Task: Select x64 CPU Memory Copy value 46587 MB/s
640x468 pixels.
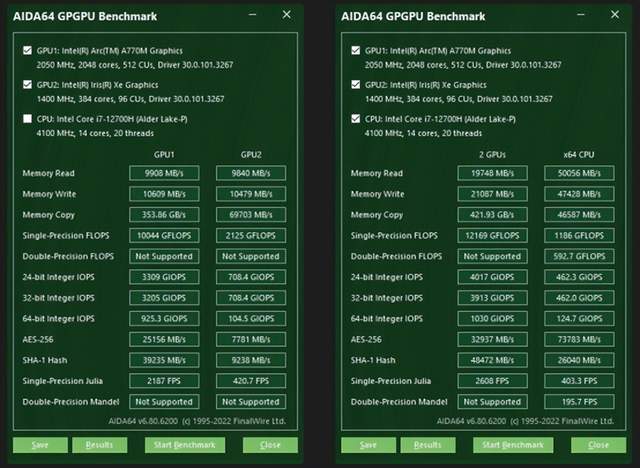Action: coord(579,215)
